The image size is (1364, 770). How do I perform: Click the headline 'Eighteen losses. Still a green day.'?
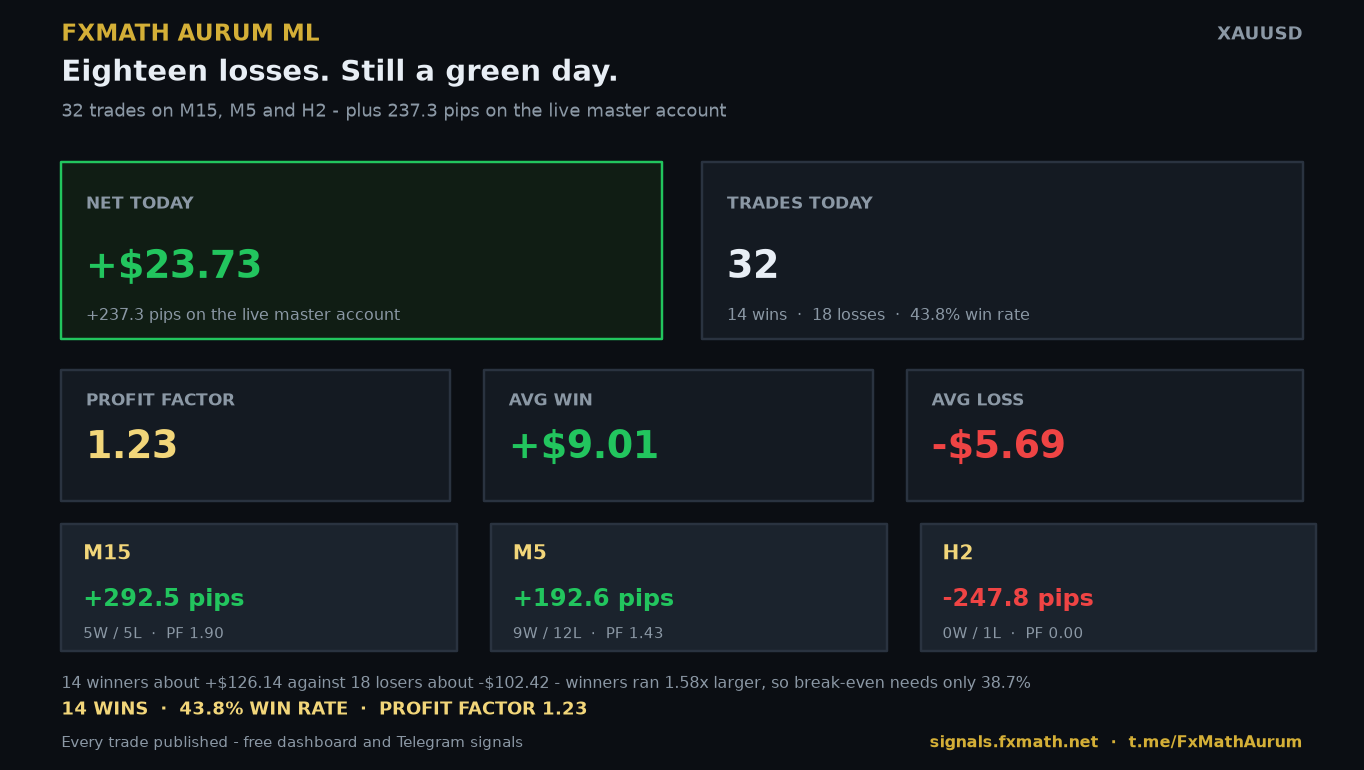coord(340,72)
